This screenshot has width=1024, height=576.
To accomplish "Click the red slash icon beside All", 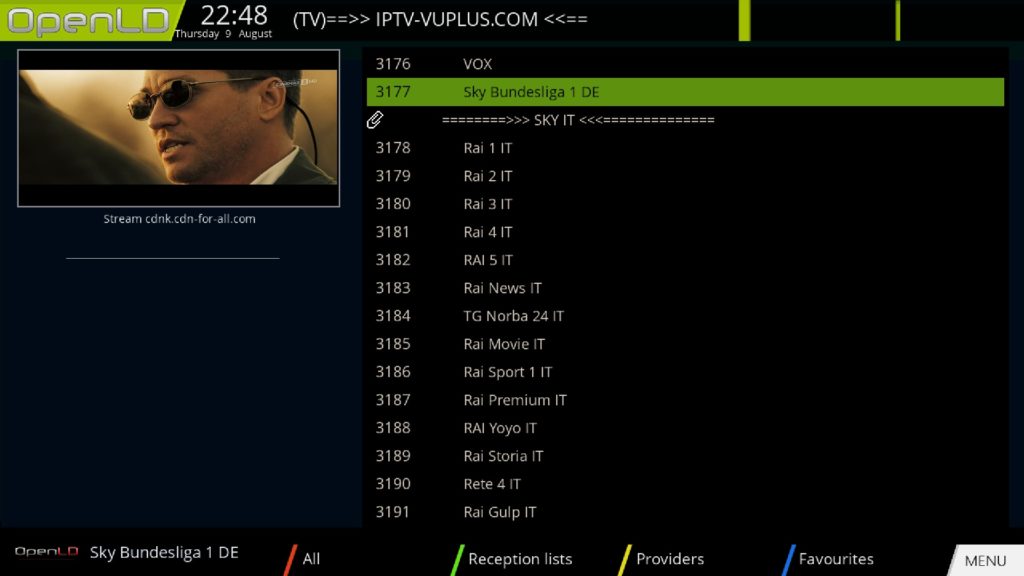I will point(290,558).
